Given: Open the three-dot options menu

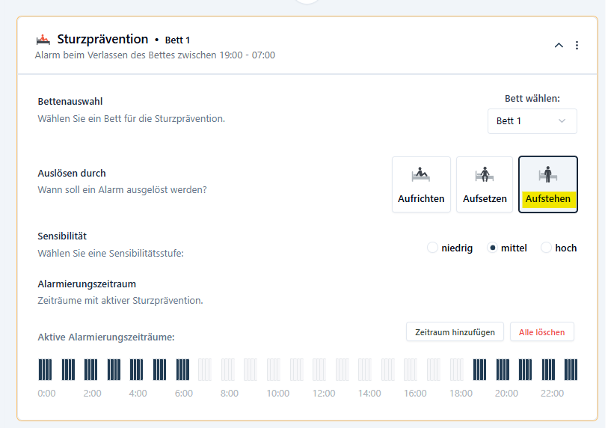Looking at the screenshot, I should [x=577, y=45].
